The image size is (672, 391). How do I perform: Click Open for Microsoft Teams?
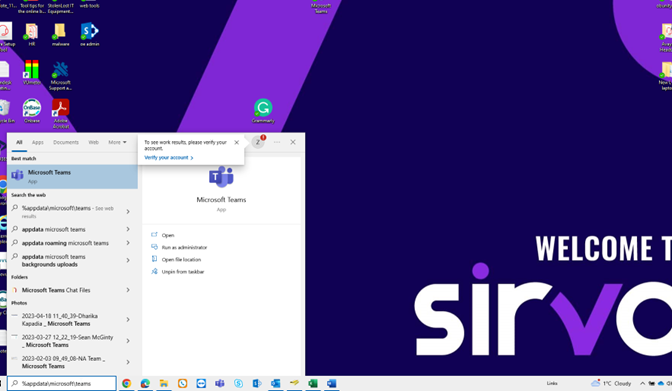pyautogui.click(x=168, y=235)
